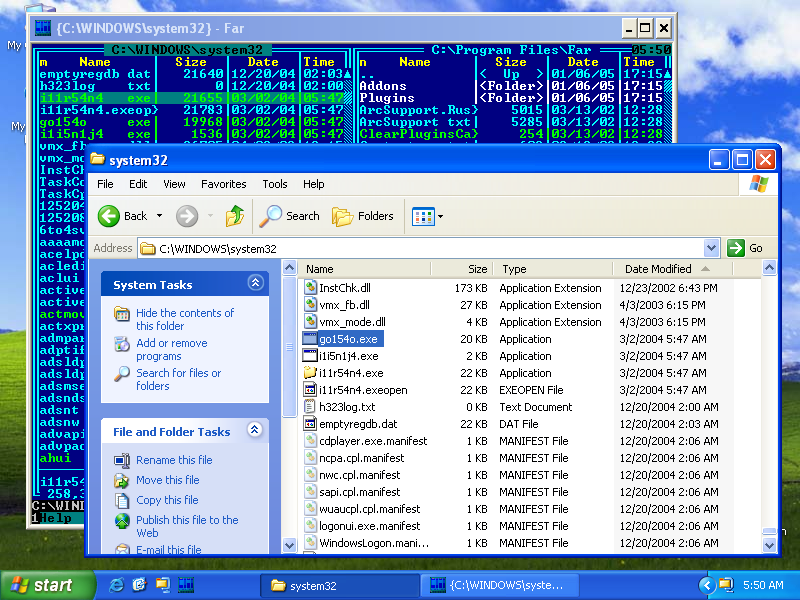Open the Views button in toolbar
This screenshot has width=800, height=600.
coord(423,216)
